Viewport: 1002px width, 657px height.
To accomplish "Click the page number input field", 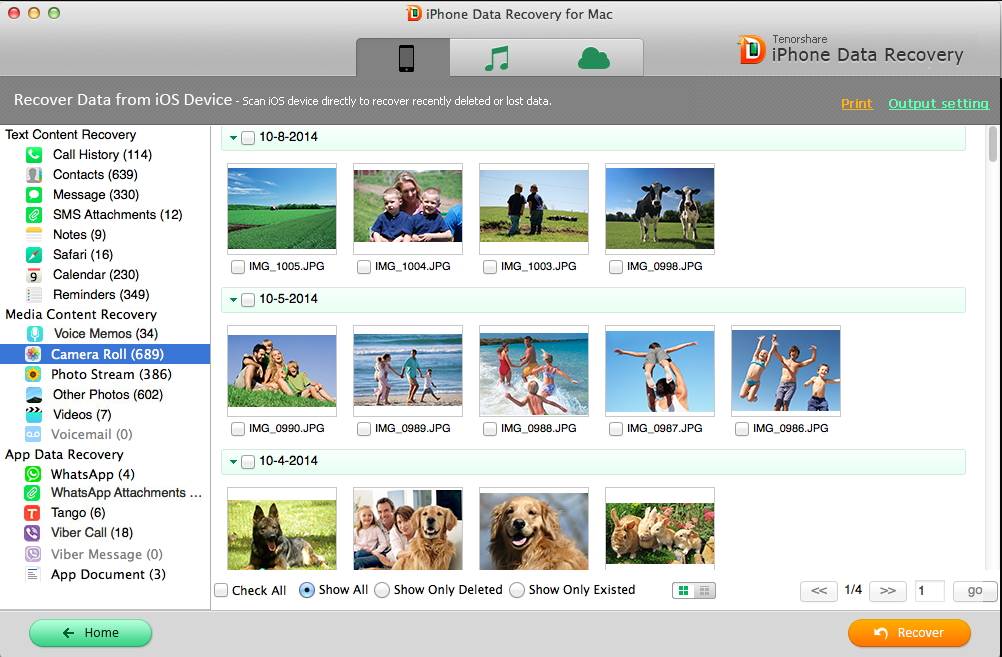I will [929, 591].
